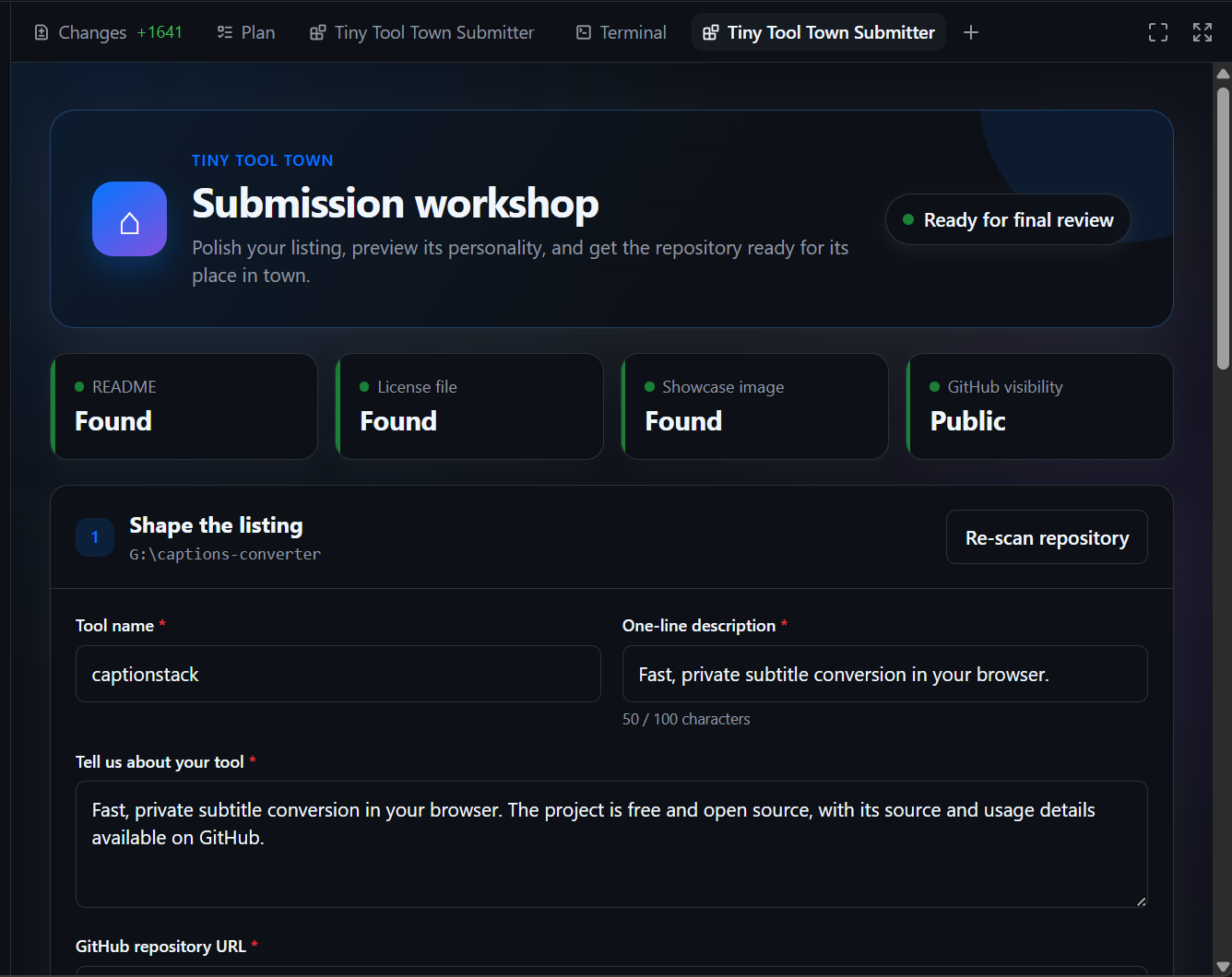1232x977 pixels.
Task: Click the step 1 number badge
Action: click(95, 537)
